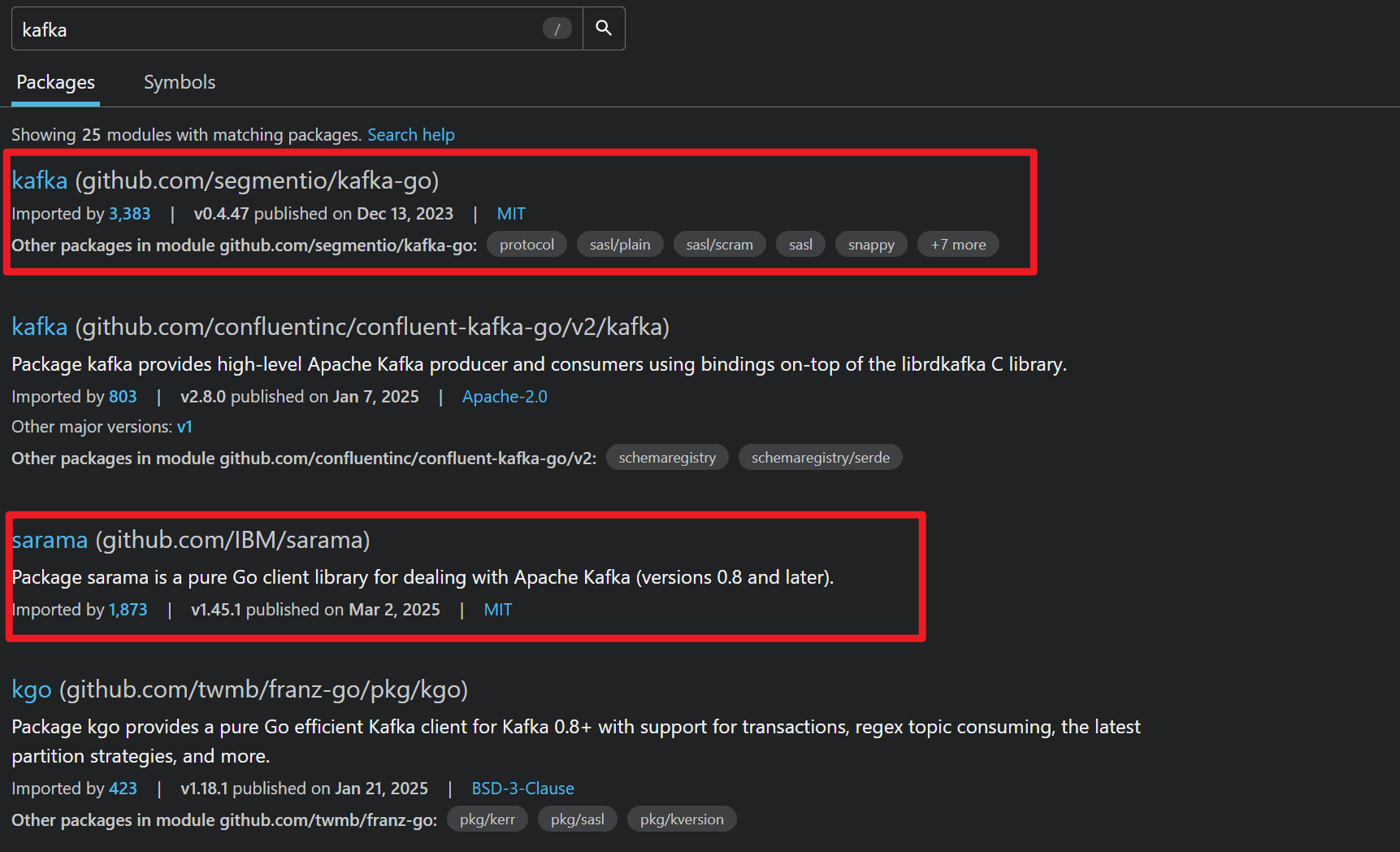This screenshot has width=1400, height=852.
Task: Click the slash keyboard shortcut badge
Action: pos(557,28)
